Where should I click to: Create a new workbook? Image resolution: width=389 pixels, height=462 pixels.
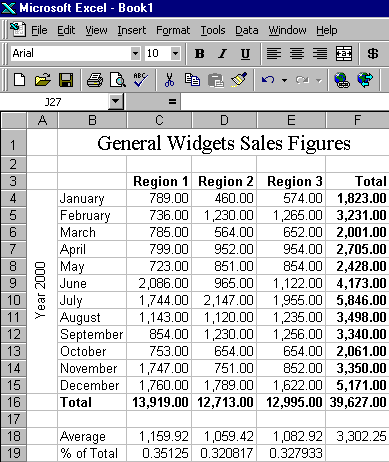click(x=19, y=80)
